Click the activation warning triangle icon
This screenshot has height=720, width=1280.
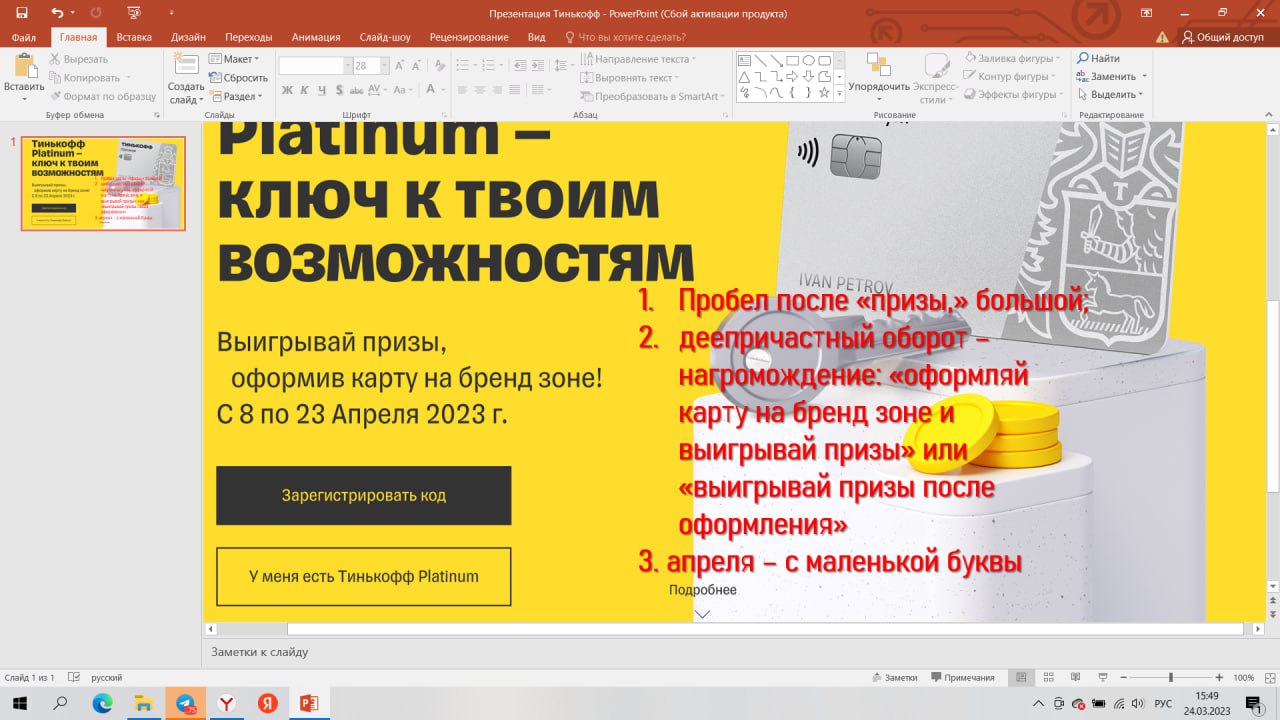point(1162,37)
